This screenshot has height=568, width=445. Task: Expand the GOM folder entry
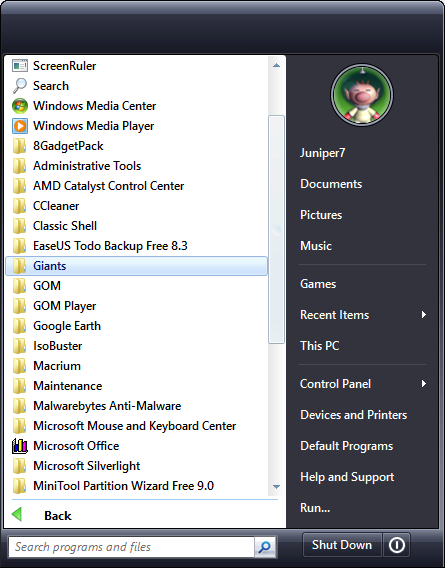tap(137, 286)
